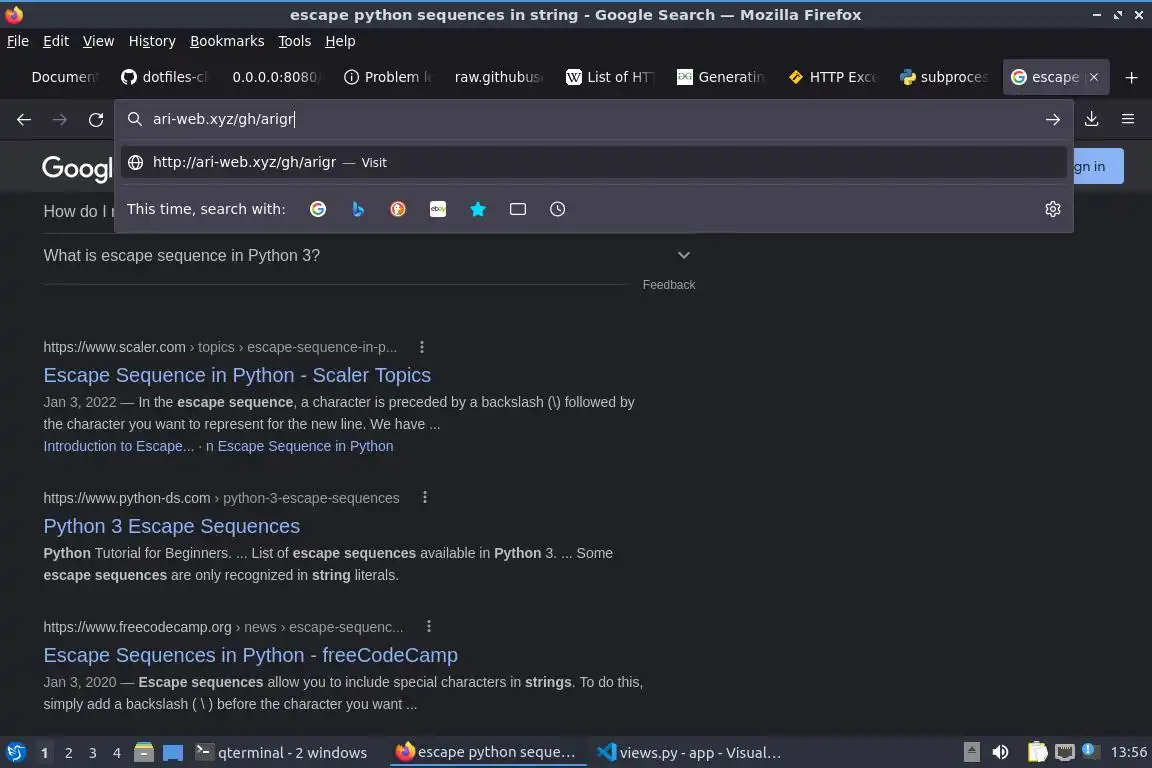
Task: Click the network tray icon
Action: tap(1064, 752)
